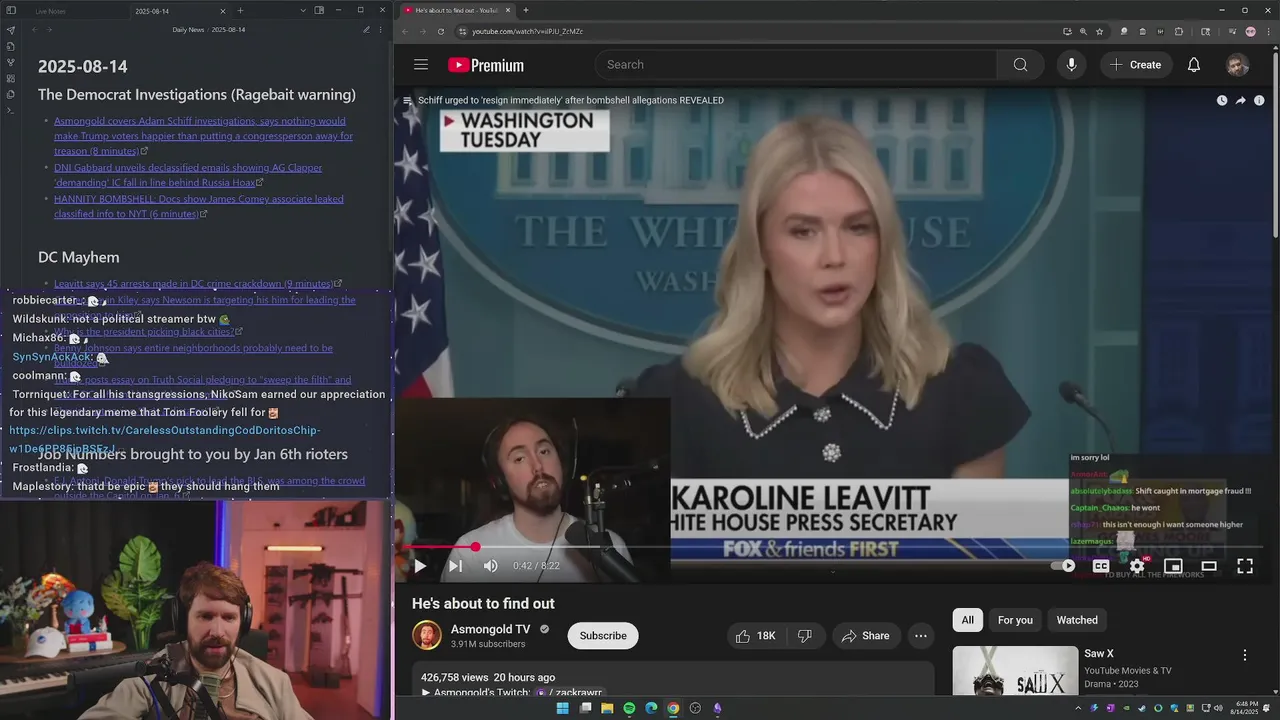Bookmark this page with the star icon
Viewport: 1280px width, 720px height.
coord(1100,31)
